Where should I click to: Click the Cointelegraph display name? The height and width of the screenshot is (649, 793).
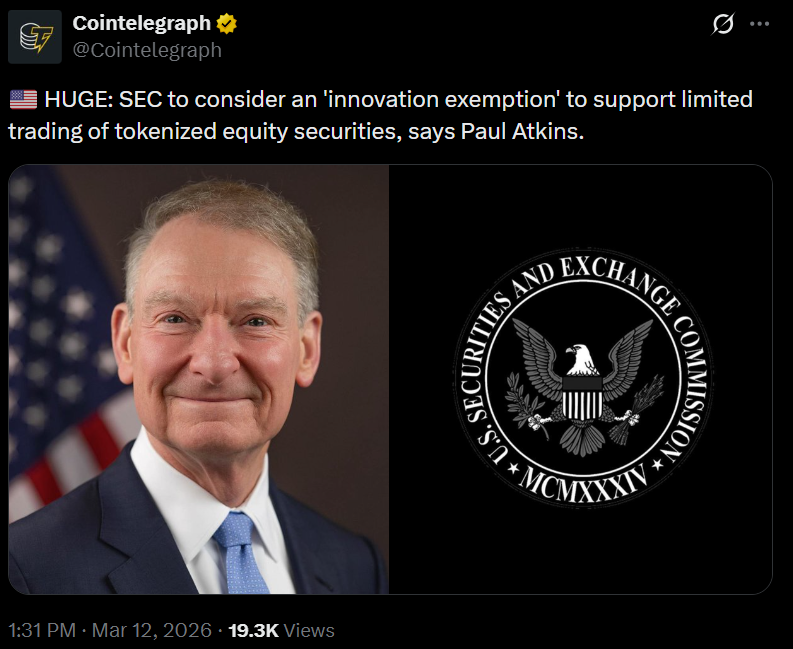141,23
